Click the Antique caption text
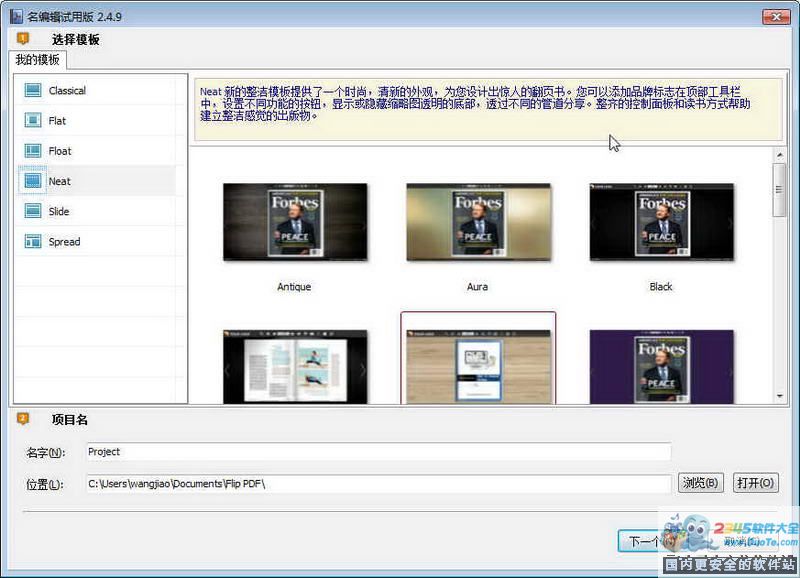 point(294,287)
